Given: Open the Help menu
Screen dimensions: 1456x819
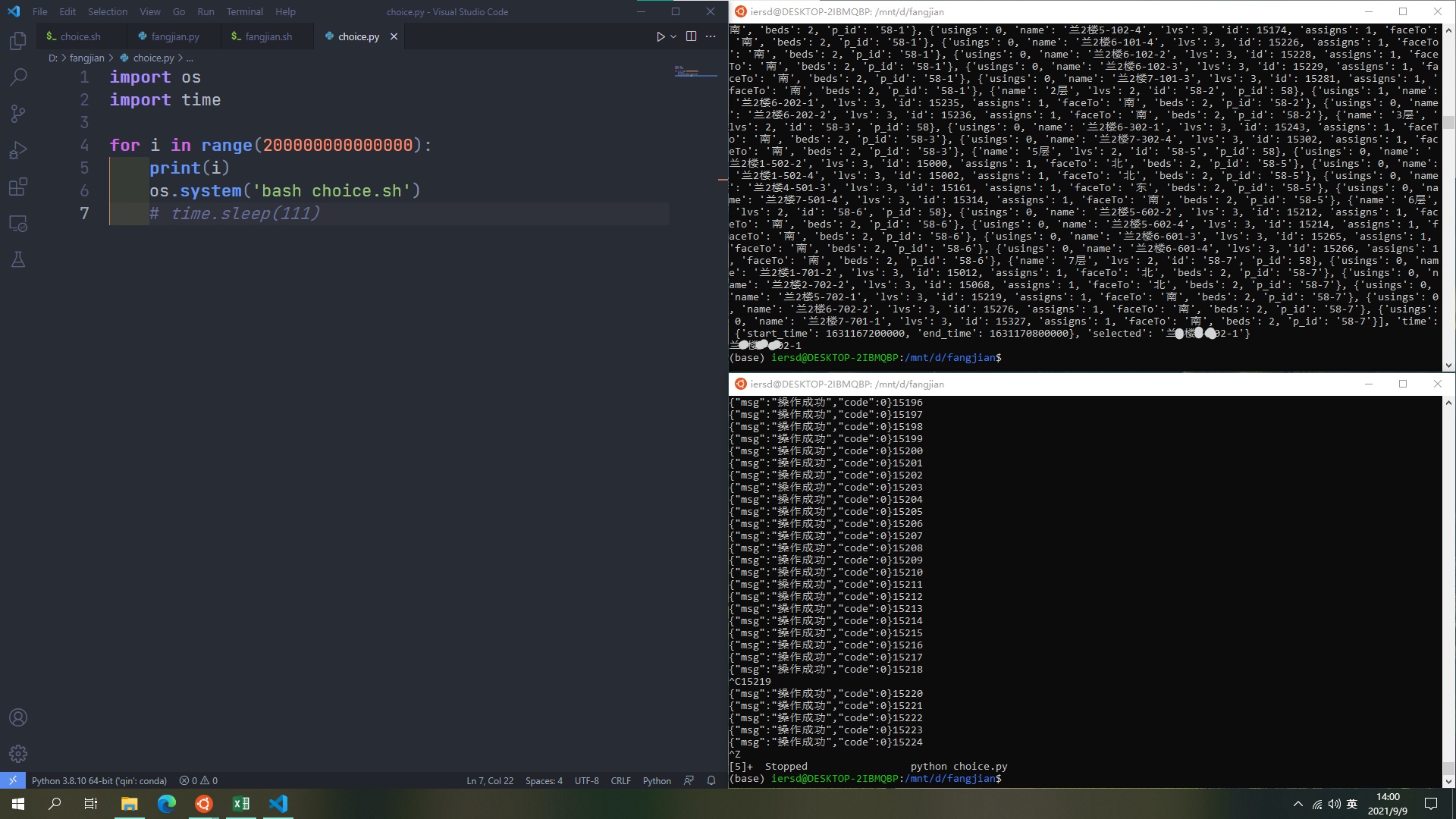Looking at the screenshot, I should point(285,11).
